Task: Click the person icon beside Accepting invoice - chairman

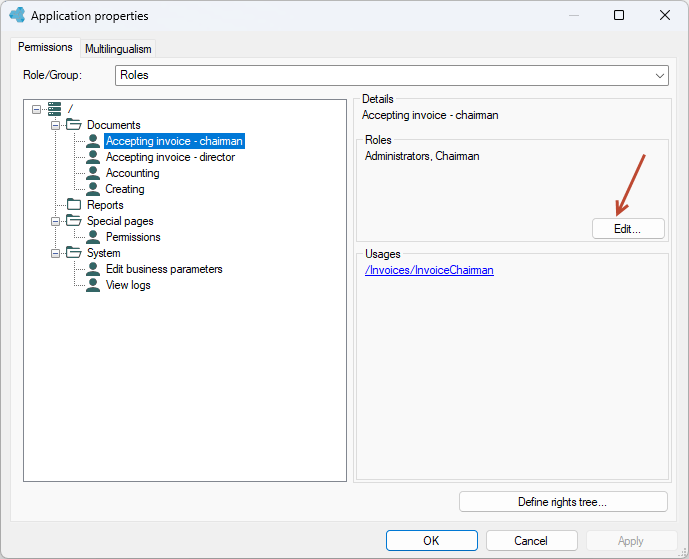Action: pos(93,141)
